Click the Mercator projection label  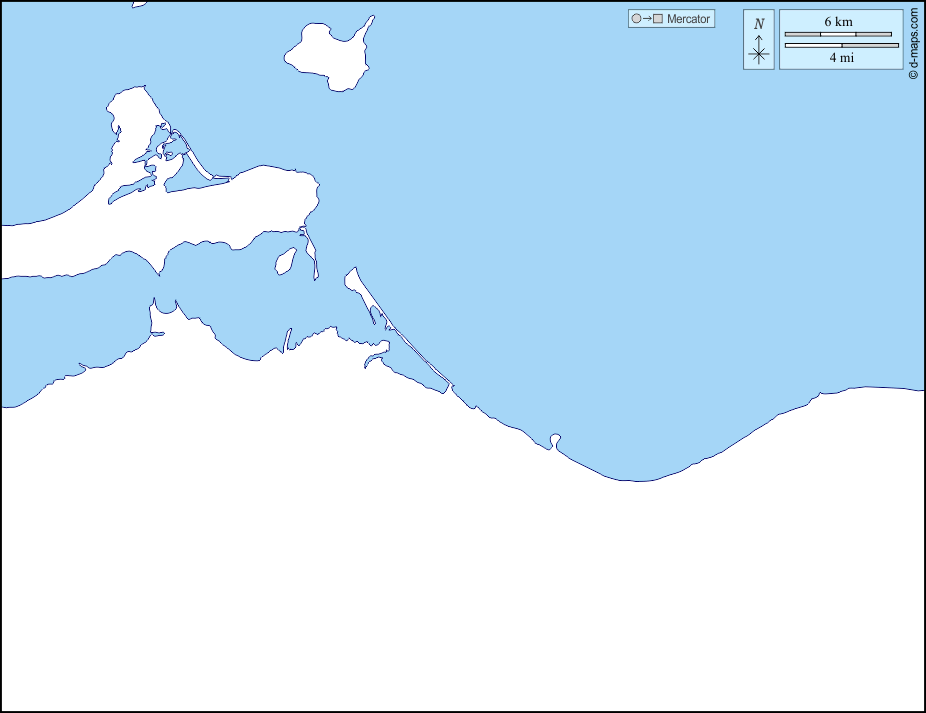[689, 19]
